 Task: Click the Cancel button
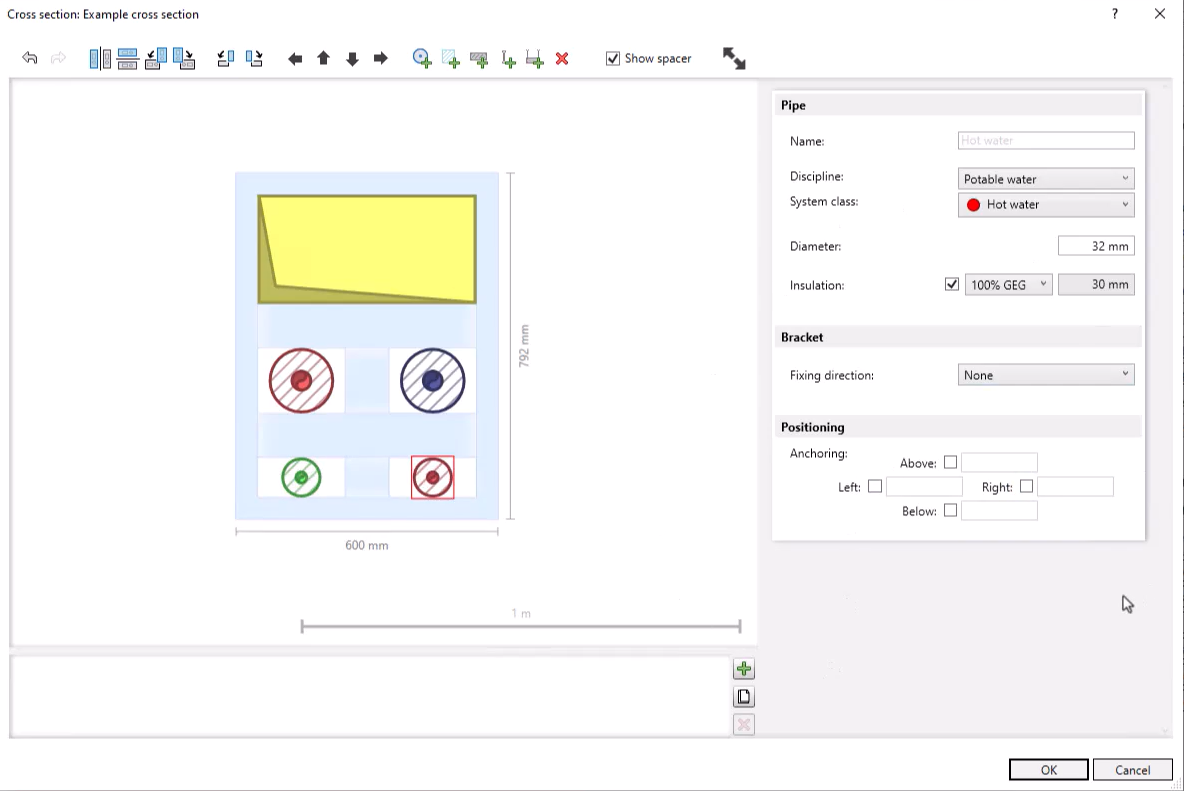click(x=1132, y=769)
